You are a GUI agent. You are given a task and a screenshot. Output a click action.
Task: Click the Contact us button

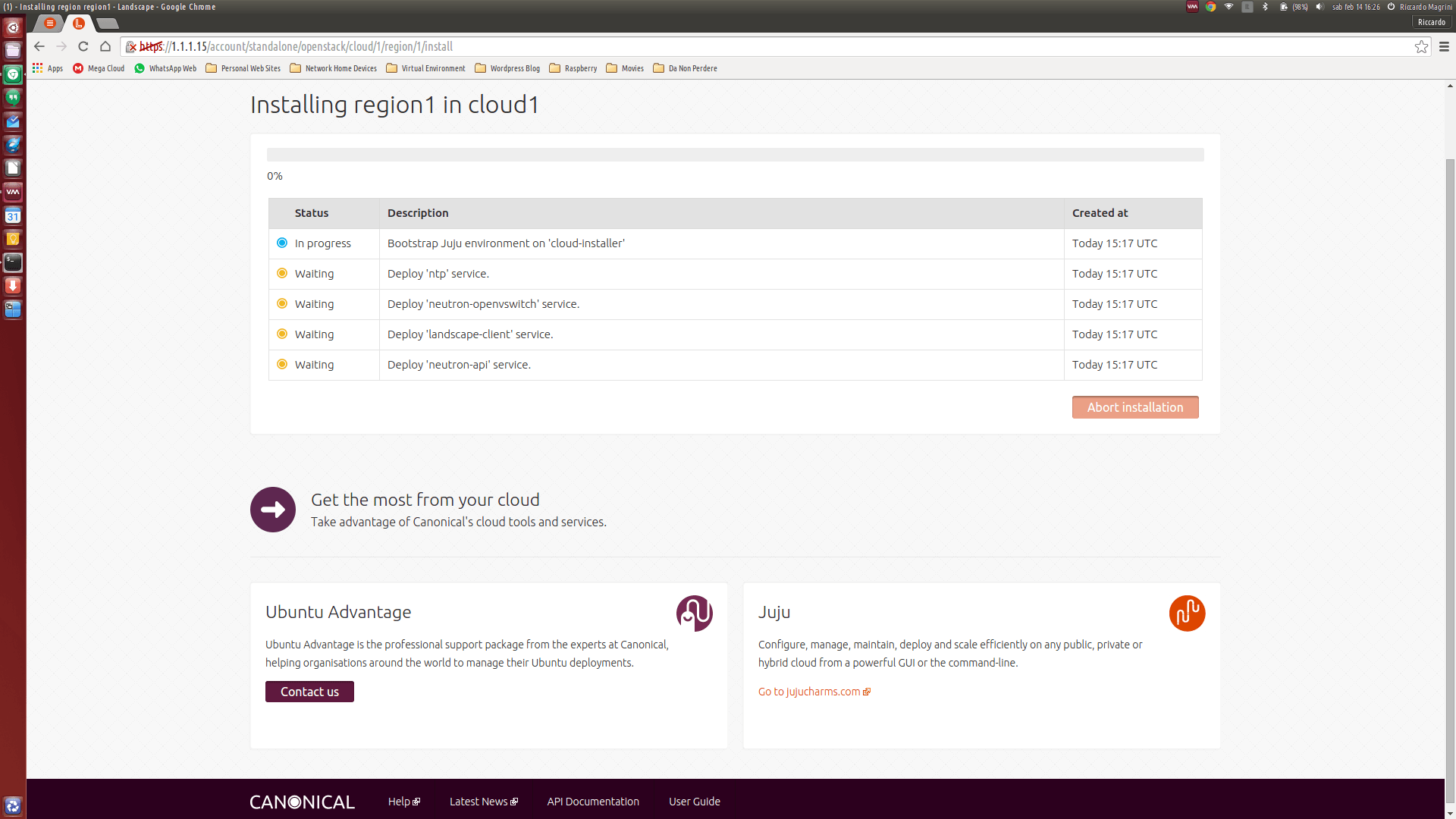[x=309, y=691]
